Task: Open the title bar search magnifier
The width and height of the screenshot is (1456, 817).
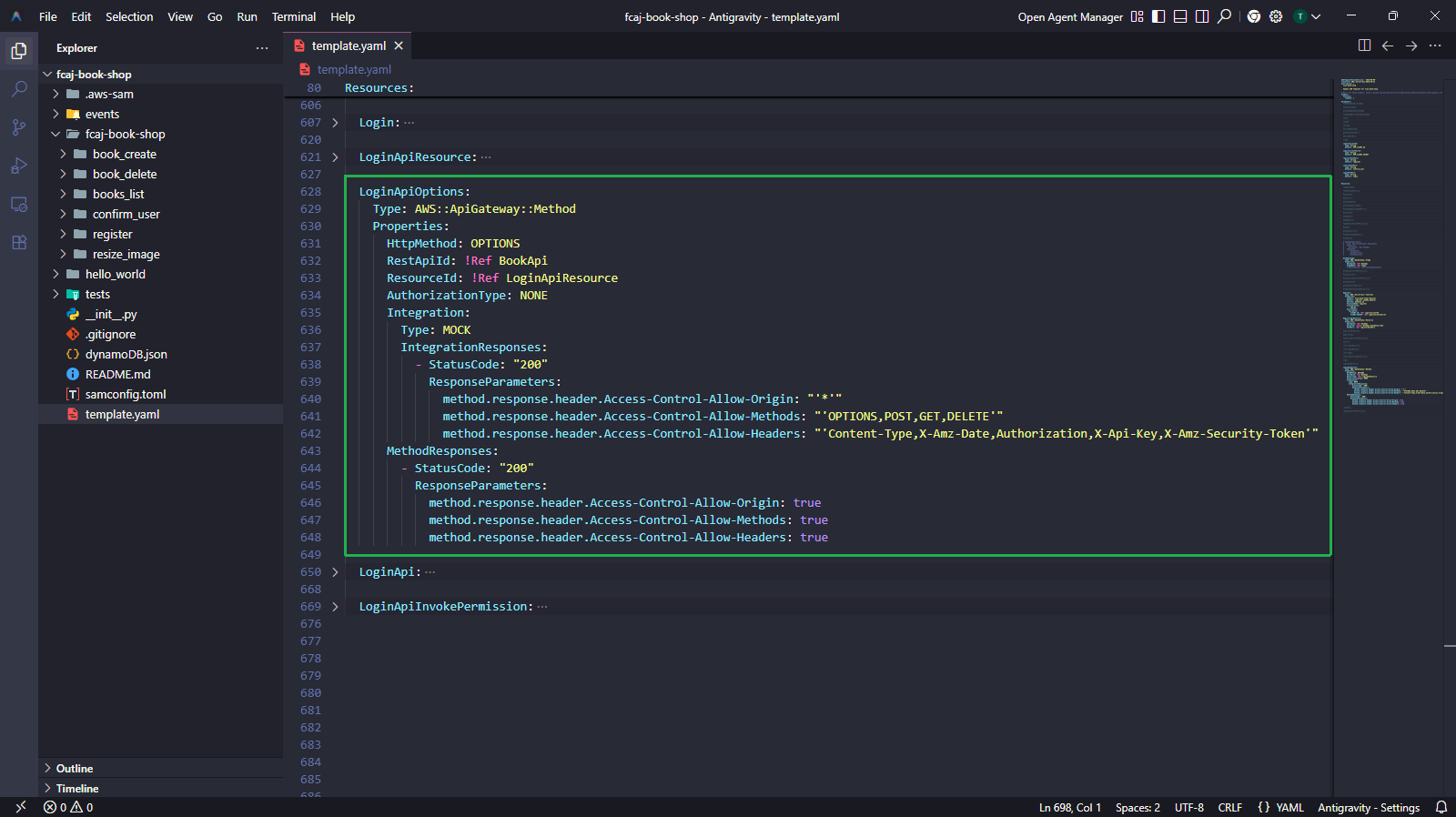Action: click(1225, 16)
